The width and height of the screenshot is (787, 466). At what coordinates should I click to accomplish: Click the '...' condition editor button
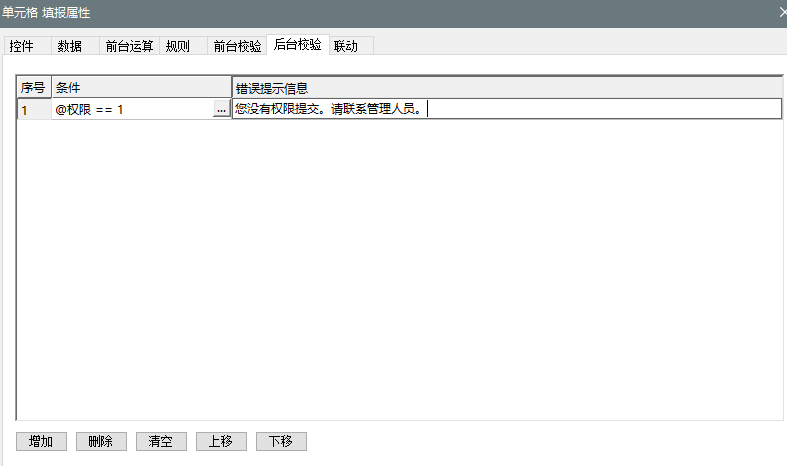click(221, 110)
